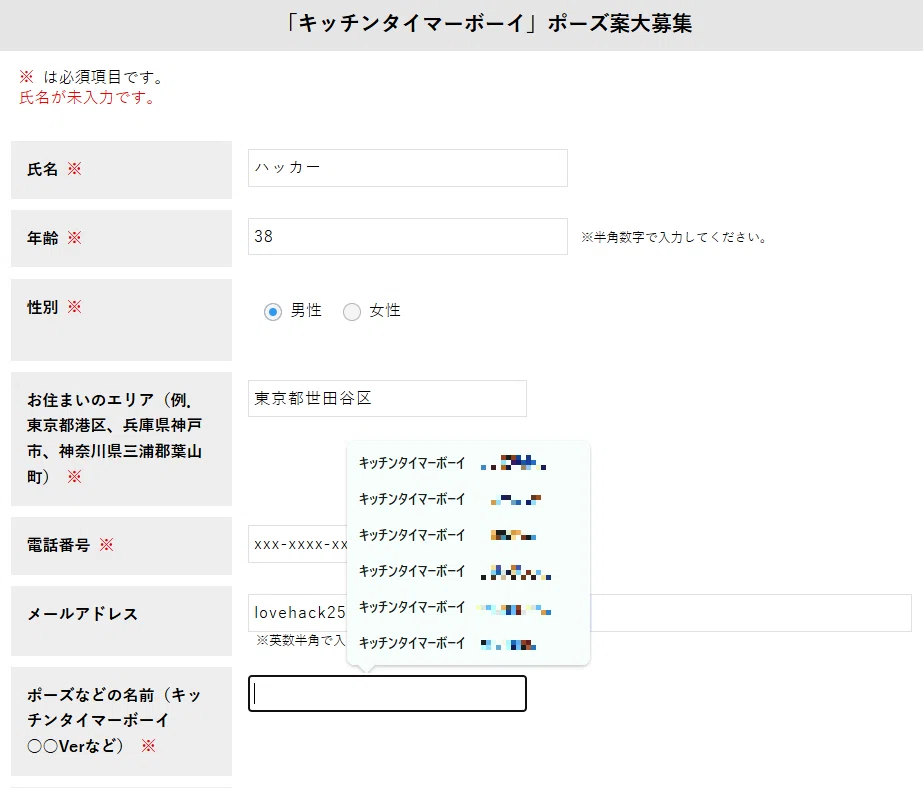Screen dimensions: 923x788
Task: Choose the sixth キッチンタイマーボーイ autocomplete suggestion
Action: coord(468,643)
